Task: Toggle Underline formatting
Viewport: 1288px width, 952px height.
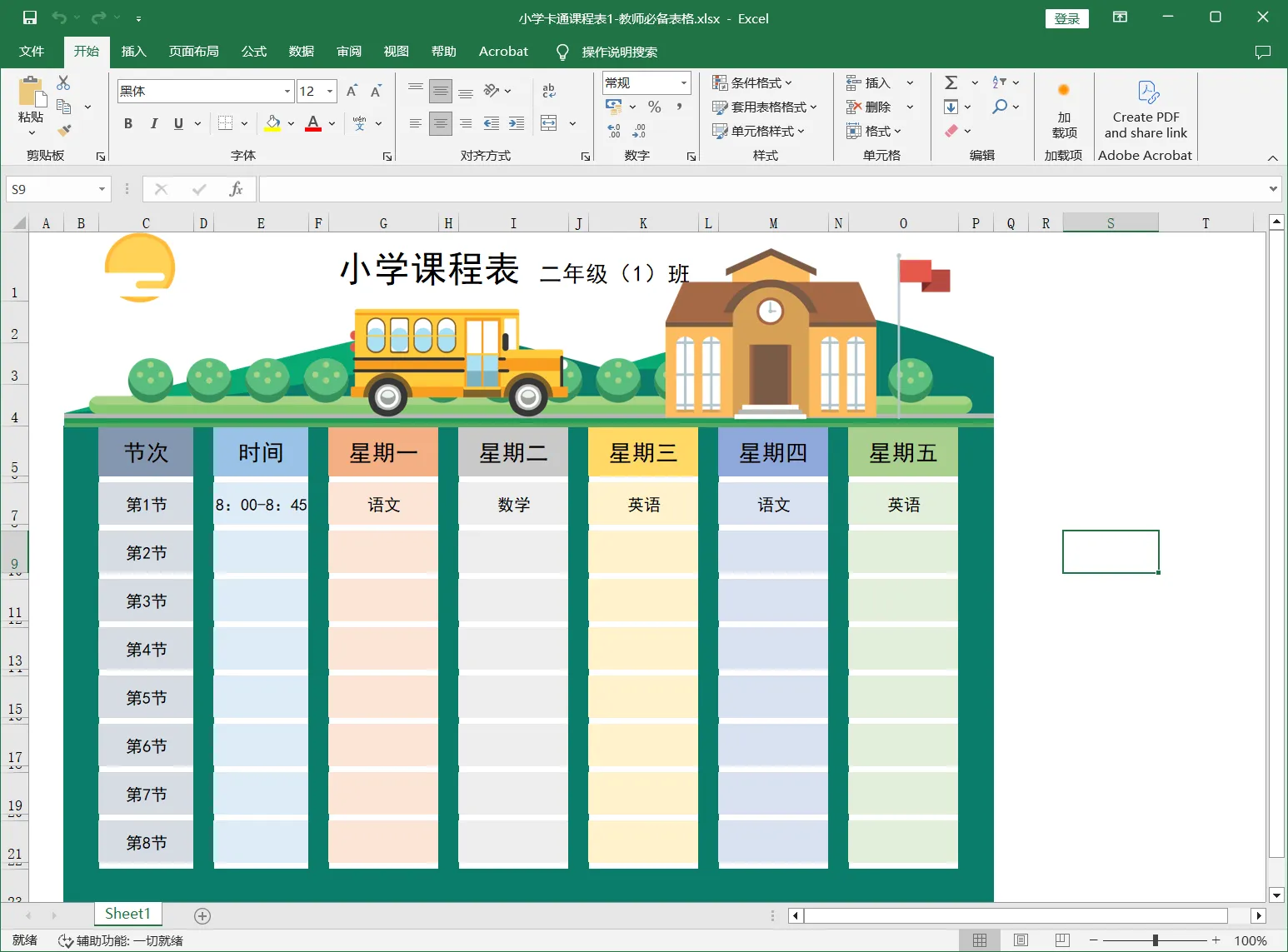Action: click(178, 123)
